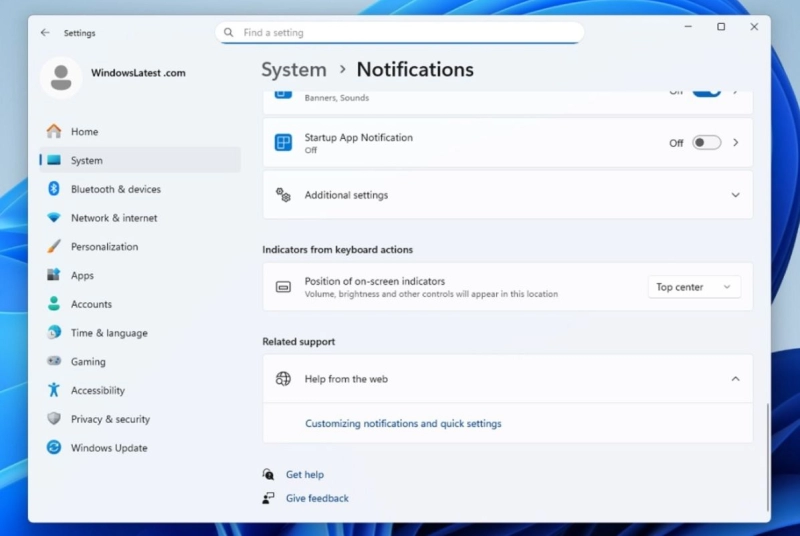
Task: Expand the Additional settings section
Action: point(735,195)
